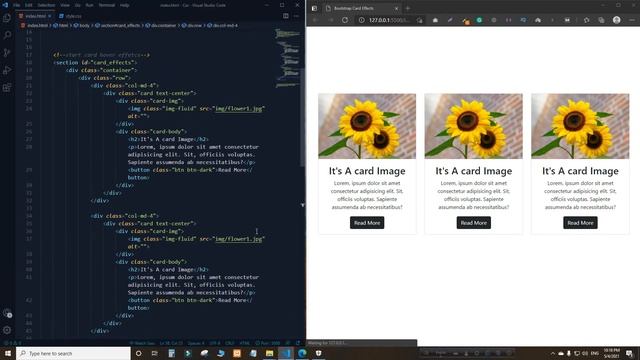Click the ENG language indicator
Screen dimensions: 640x360
[595, 353]
